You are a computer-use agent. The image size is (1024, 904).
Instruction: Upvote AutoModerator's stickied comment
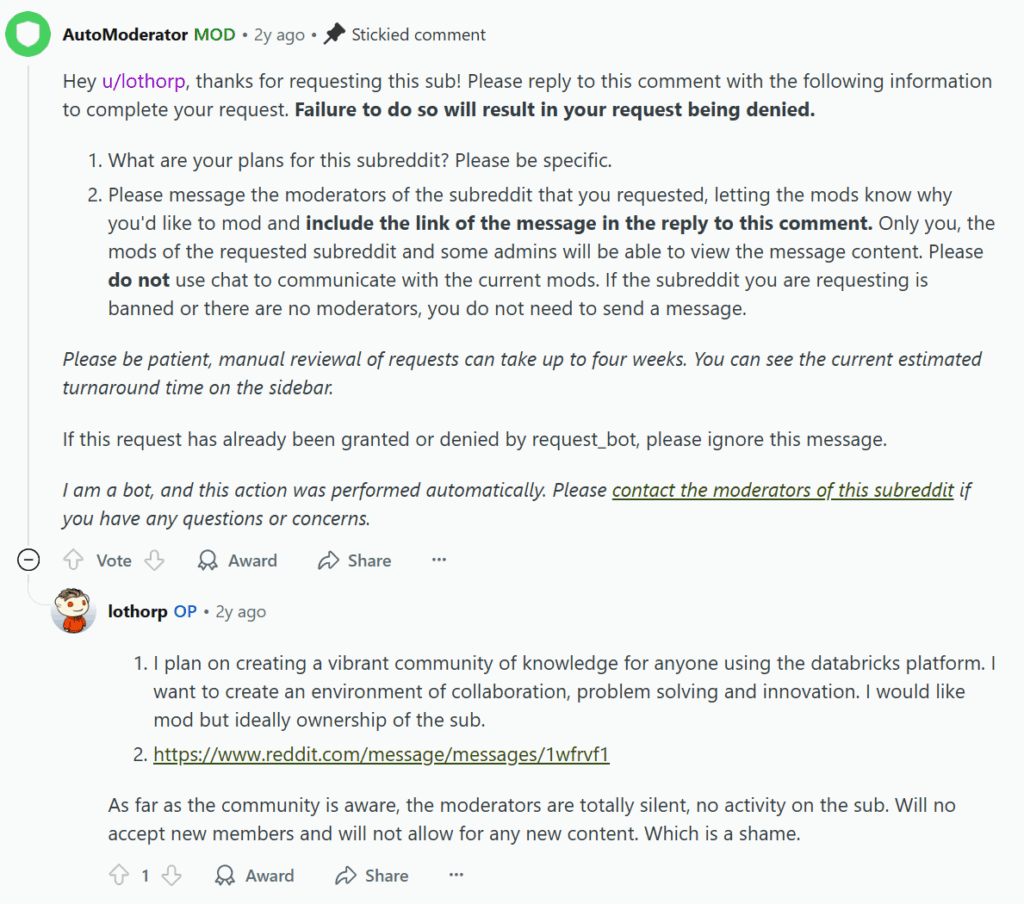coord(72,560)
